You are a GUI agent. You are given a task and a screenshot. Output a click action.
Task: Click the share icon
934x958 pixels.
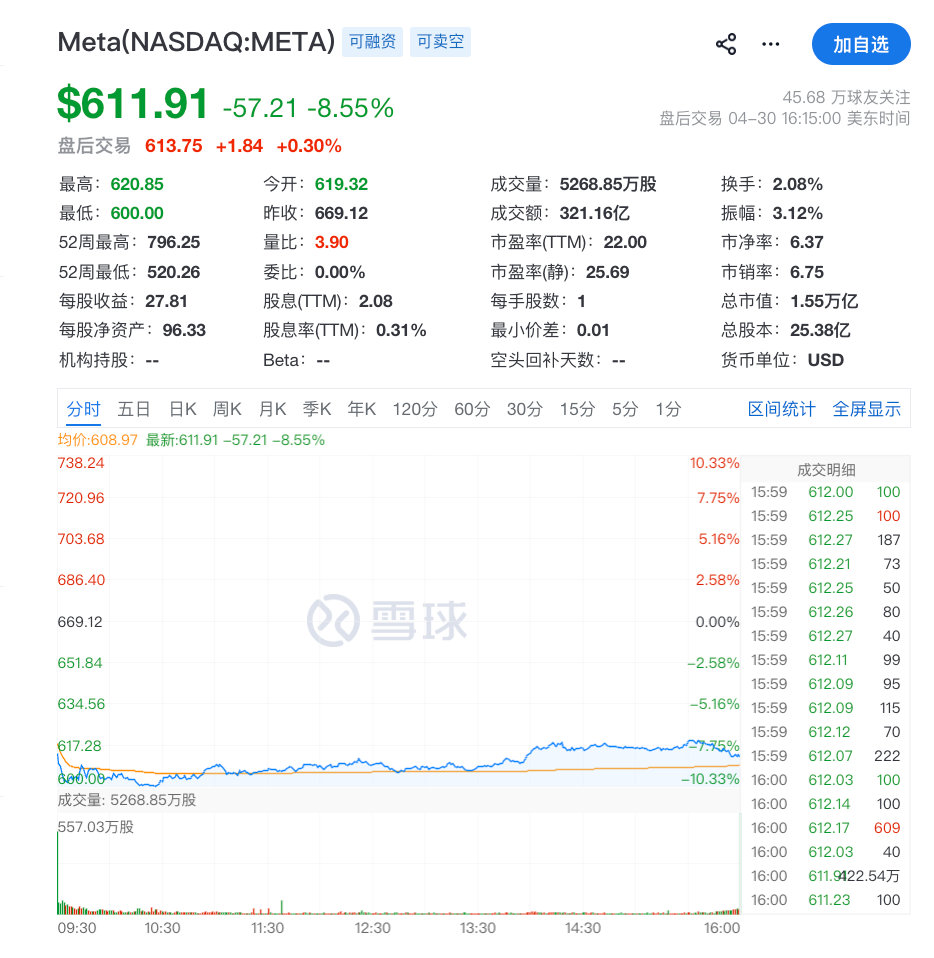726,44
